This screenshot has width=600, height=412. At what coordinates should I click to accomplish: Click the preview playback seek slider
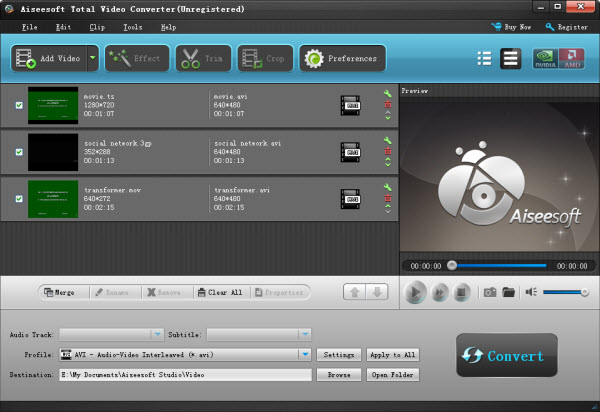[x=500, y=265]
